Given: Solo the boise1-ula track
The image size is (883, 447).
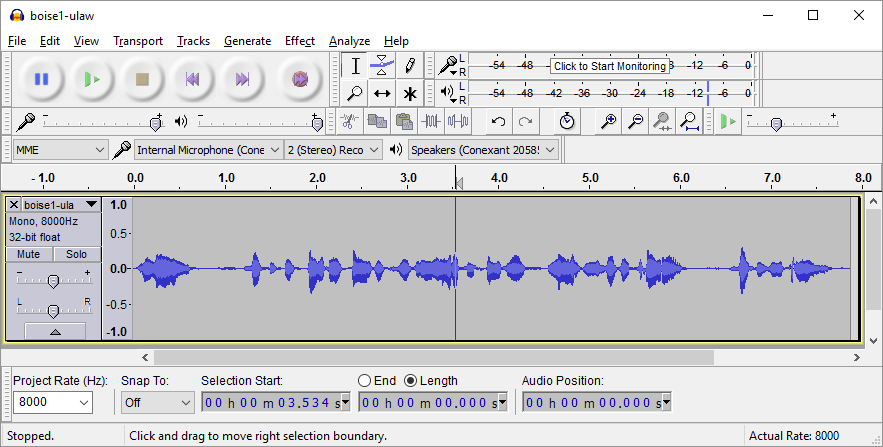Looking at the screenshot, I should (77, 254).
